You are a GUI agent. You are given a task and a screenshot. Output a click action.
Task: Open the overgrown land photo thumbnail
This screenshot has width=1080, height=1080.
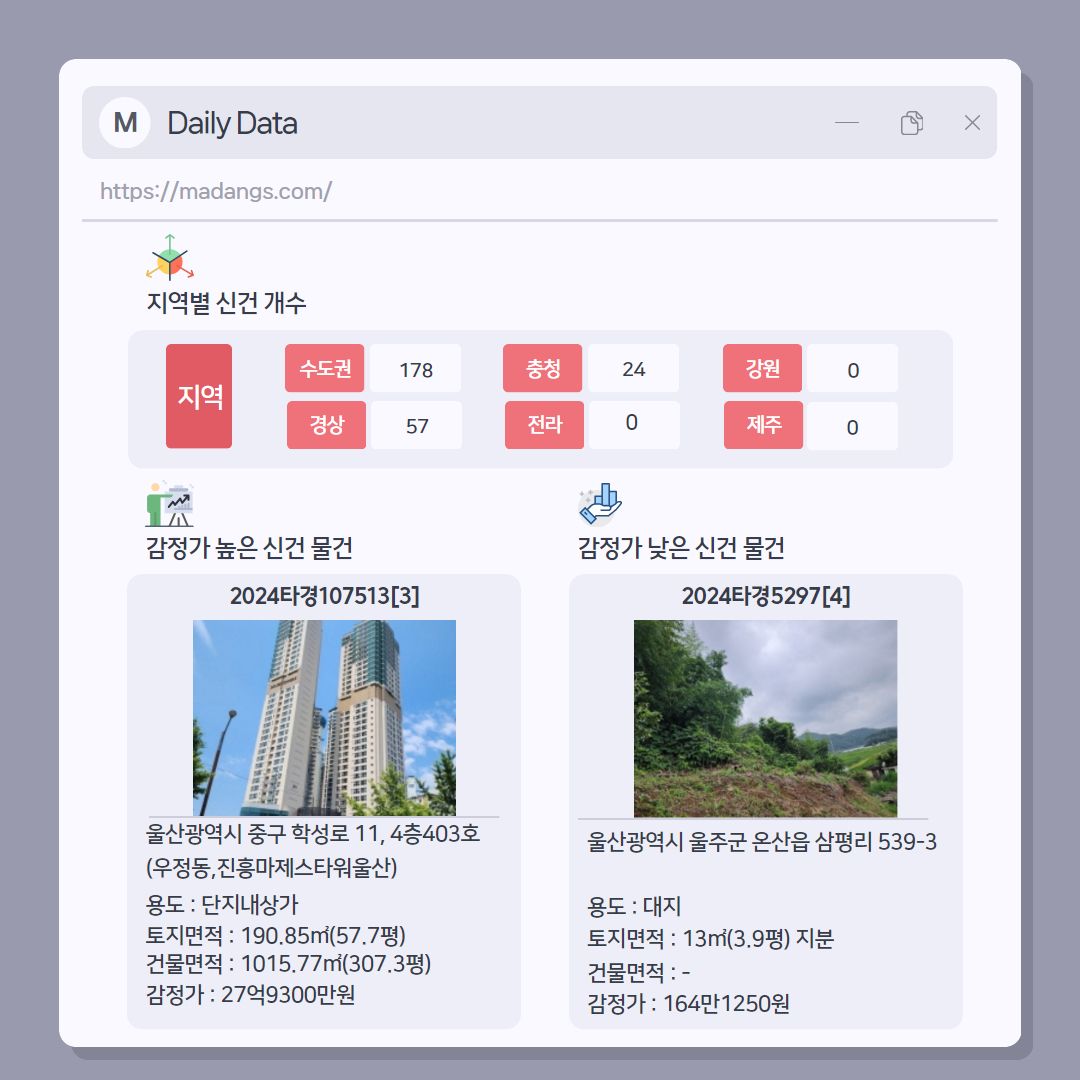[x=765, y=718]
